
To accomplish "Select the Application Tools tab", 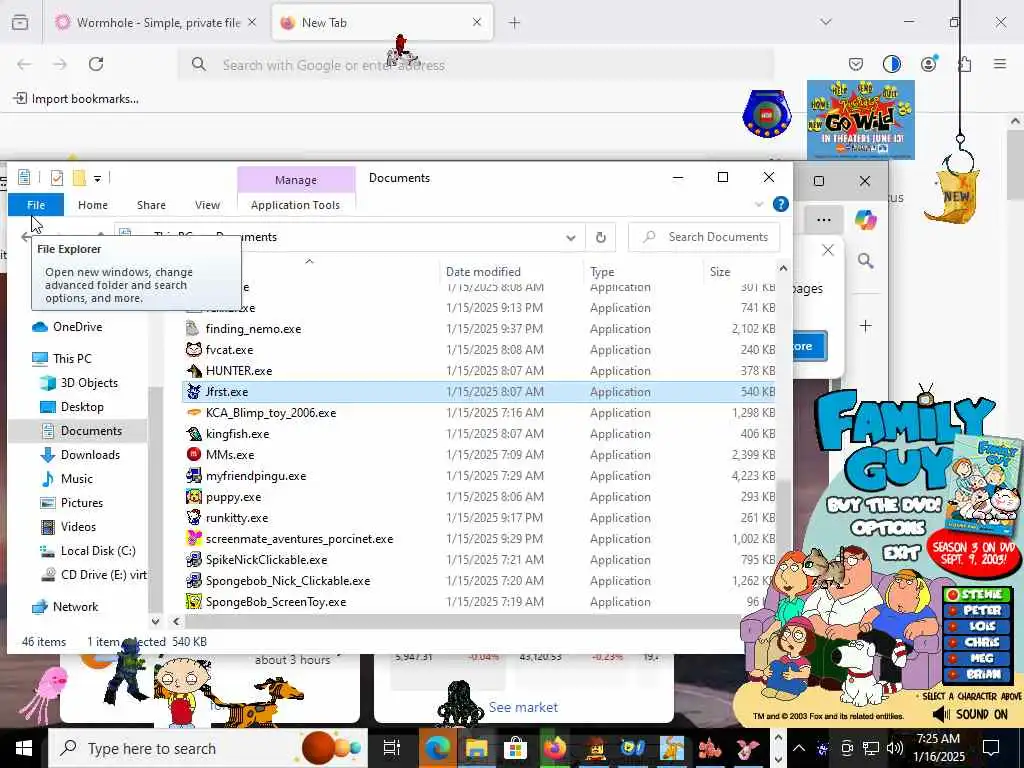I will tap(295, 204).
